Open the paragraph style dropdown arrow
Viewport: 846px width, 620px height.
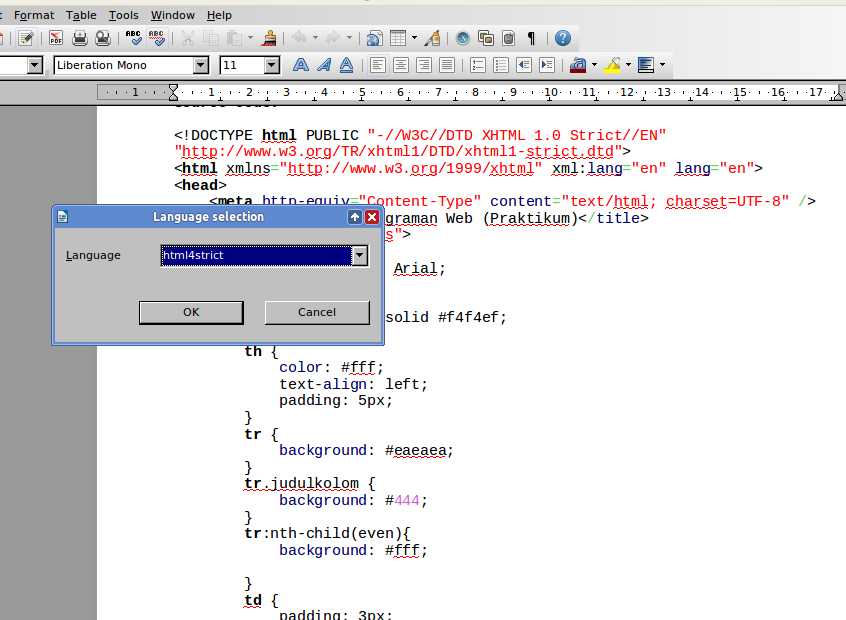tap(35, 65)
